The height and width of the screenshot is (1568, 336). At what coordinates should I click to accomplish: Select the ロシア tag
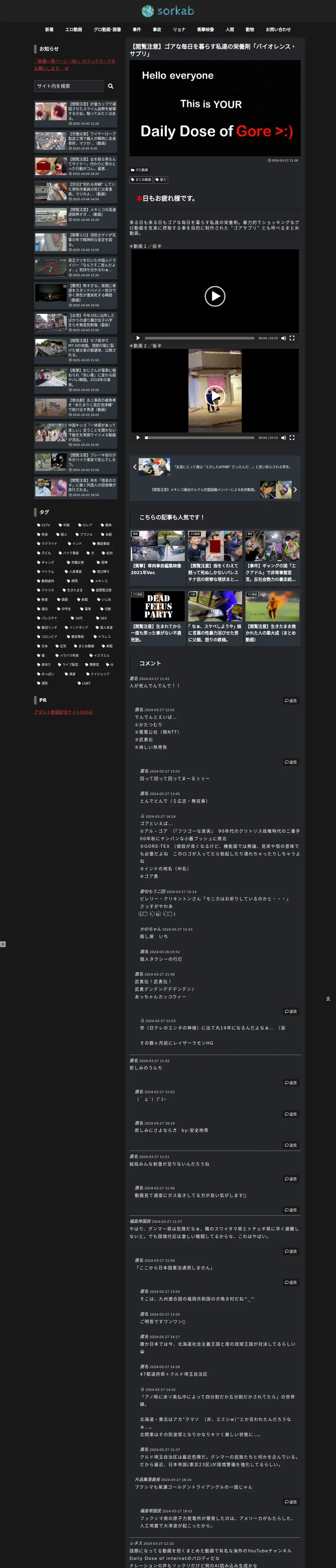click(85, 525)
